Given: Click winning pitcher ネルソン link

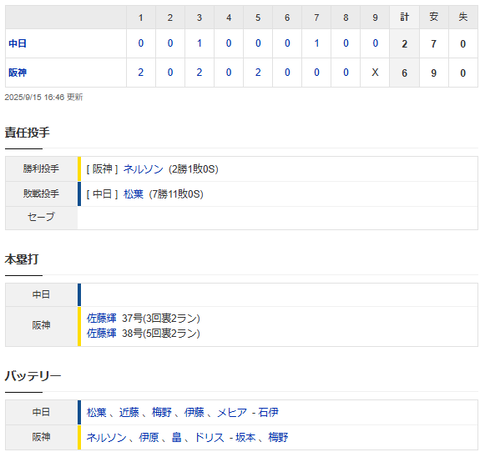Looking at the screenshot, I should [x=143, y=169].
